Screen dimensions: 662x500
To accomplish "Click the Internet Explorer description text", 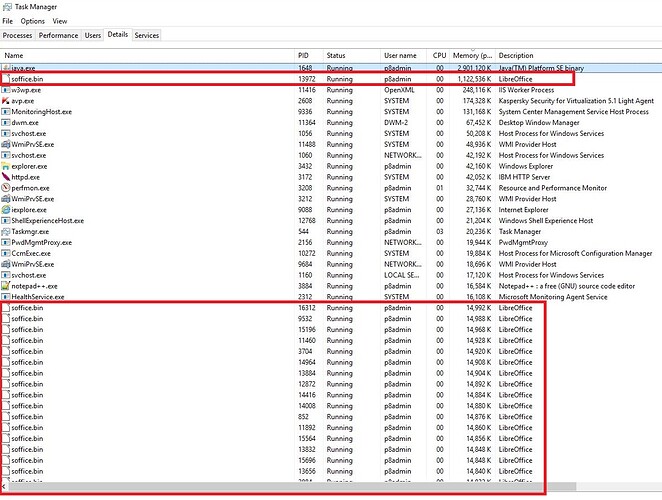I will pyautogui.click(x=523, y=210).
